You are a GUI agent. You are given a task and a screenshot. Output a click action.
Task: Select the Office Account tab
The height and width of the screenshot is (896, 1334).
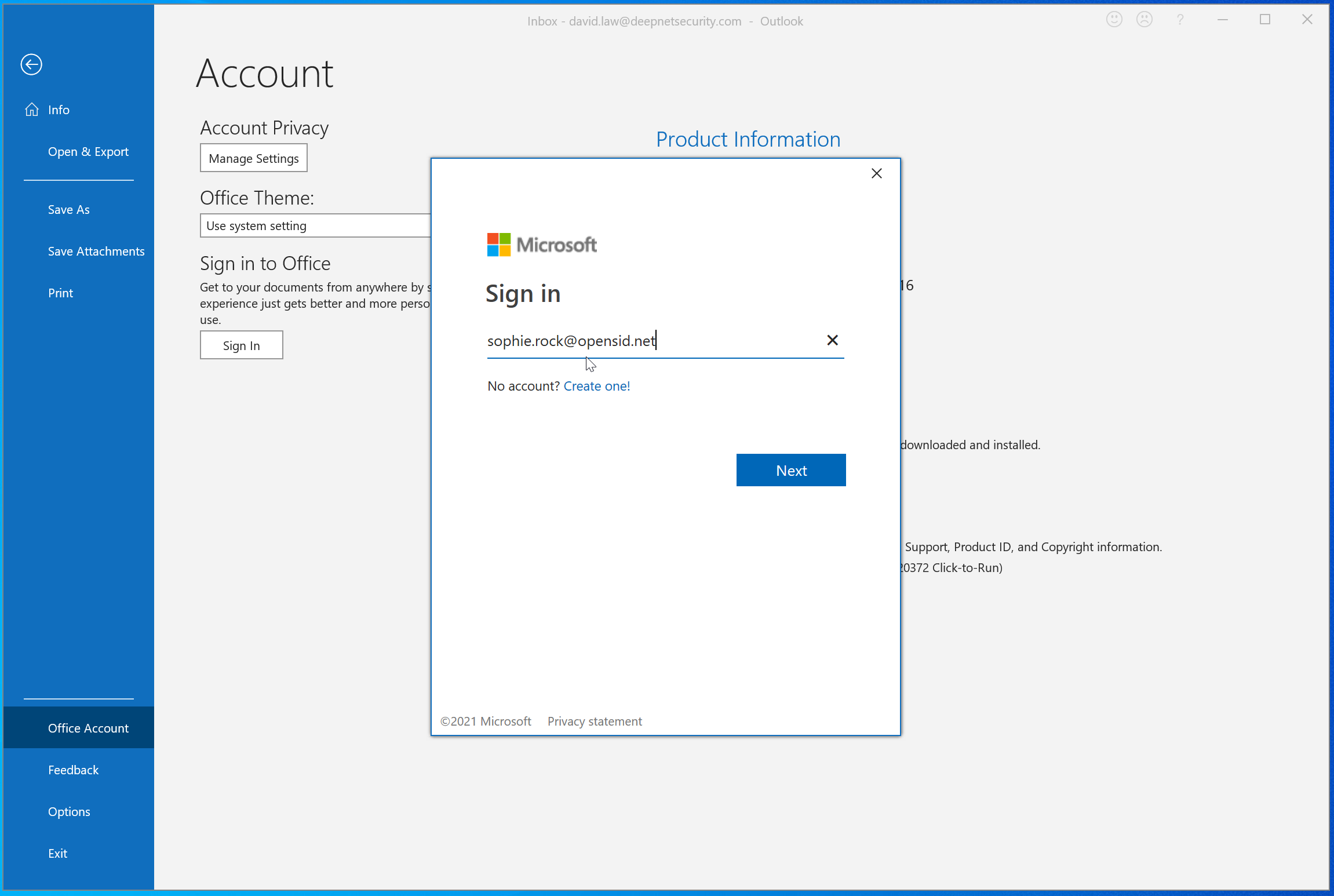point(88,728)
